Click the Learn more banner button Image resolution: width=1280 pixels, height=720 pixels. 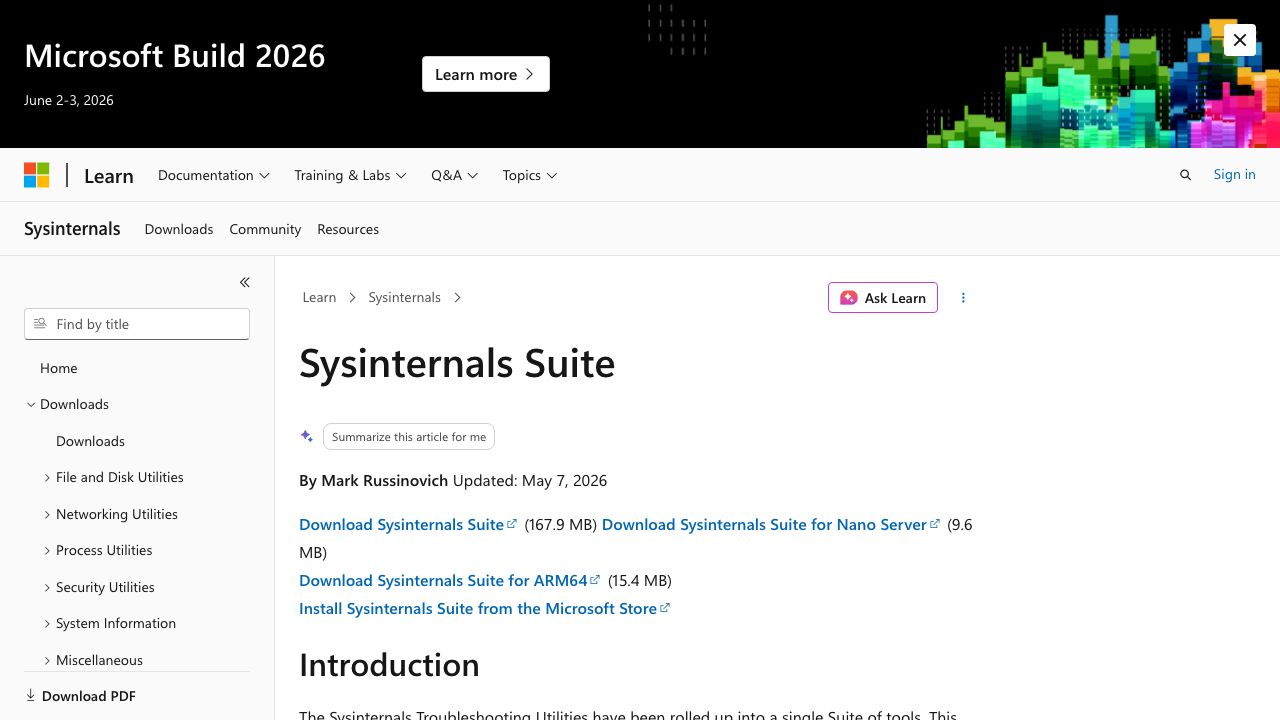point(486,74)
